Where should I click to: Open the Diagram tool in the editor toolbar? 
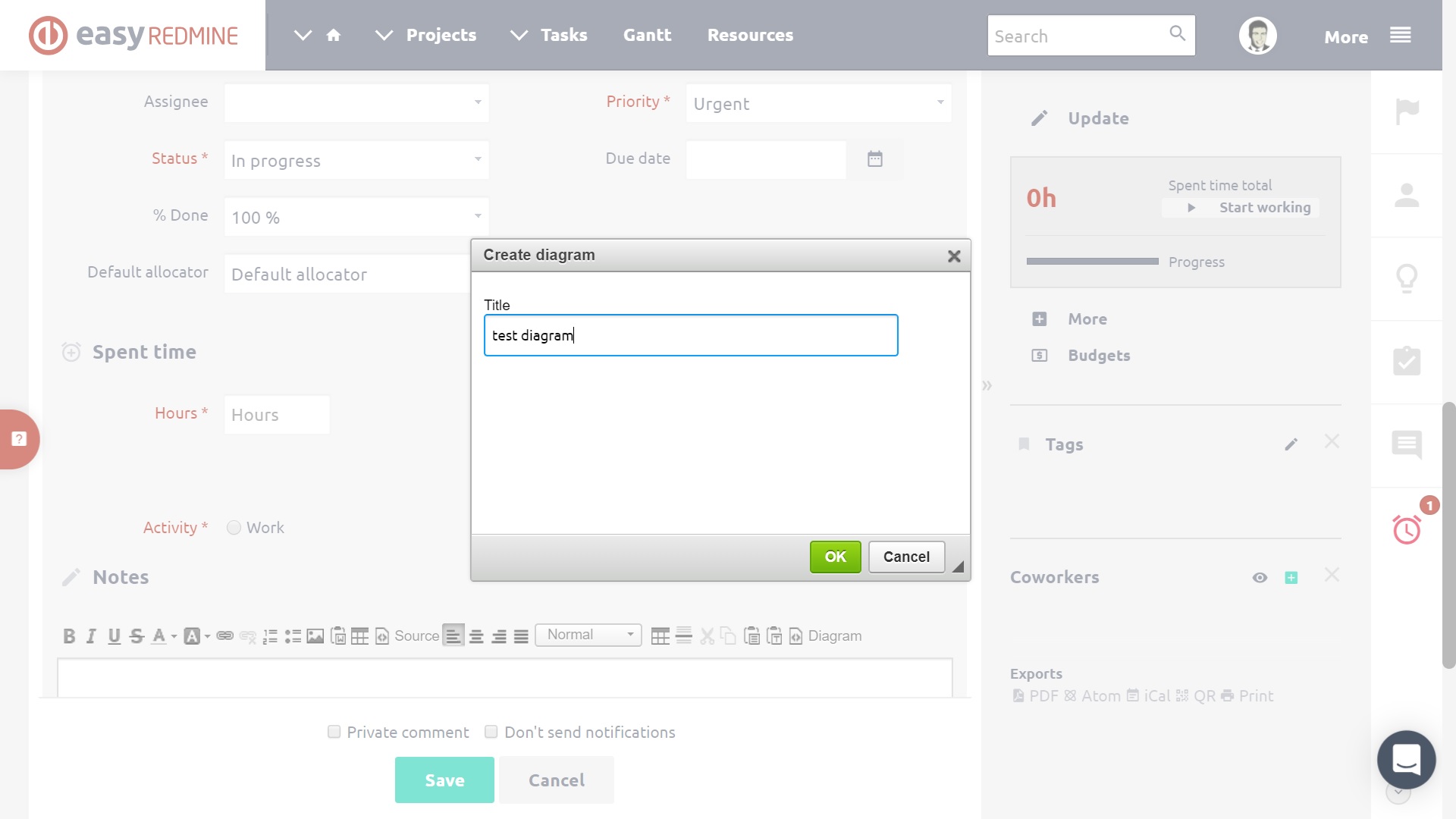[x=834, y=636]
